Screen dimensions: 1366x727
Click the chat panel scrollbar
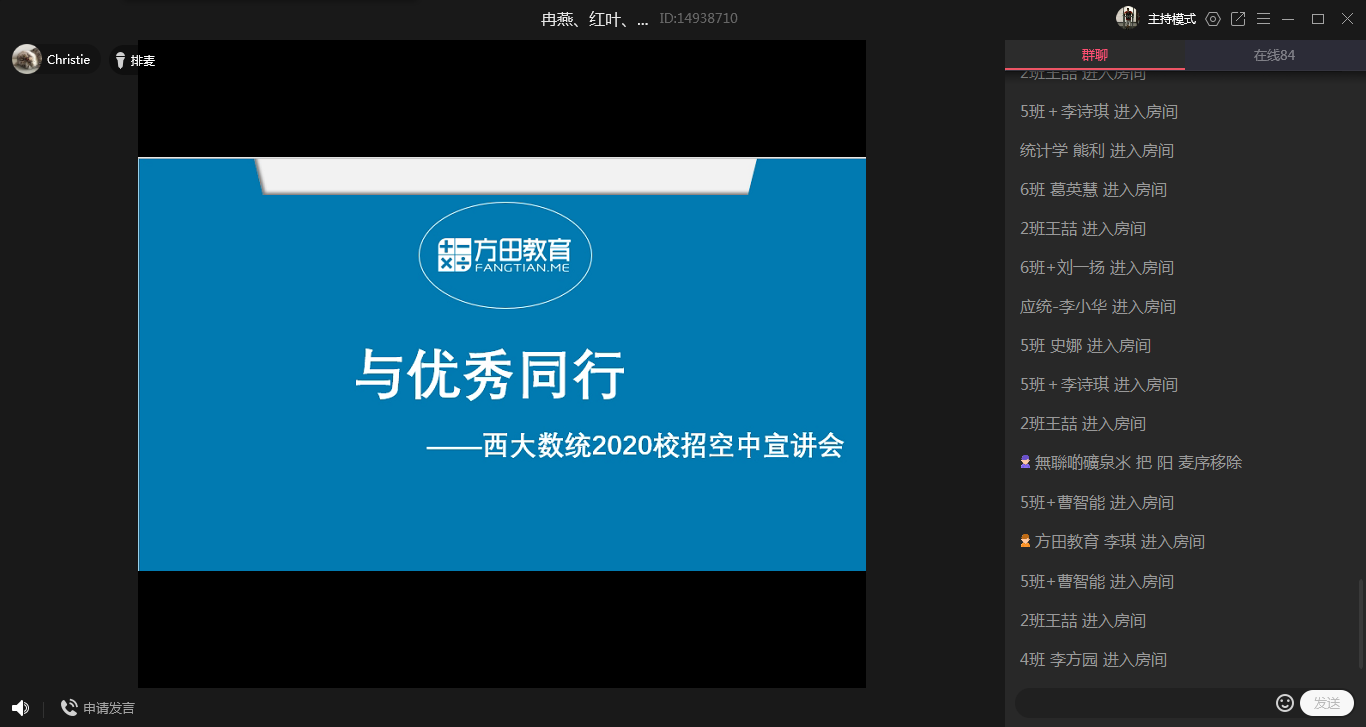[x=1359, y=620]
